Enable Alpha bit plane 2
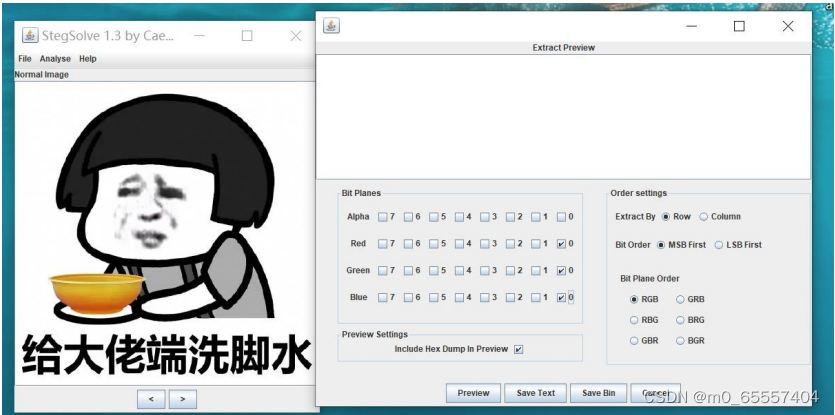The width and height of the screenshot is (835, 415). [x=510, y=217]
